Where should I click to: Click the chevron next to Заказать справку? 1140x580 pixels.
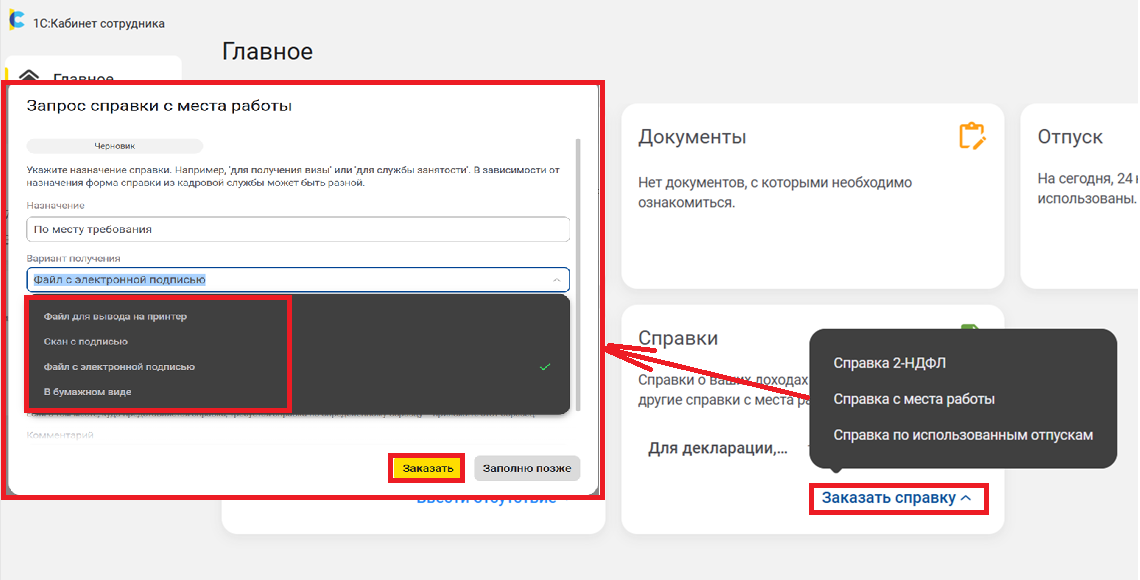(x=966, y=498)
